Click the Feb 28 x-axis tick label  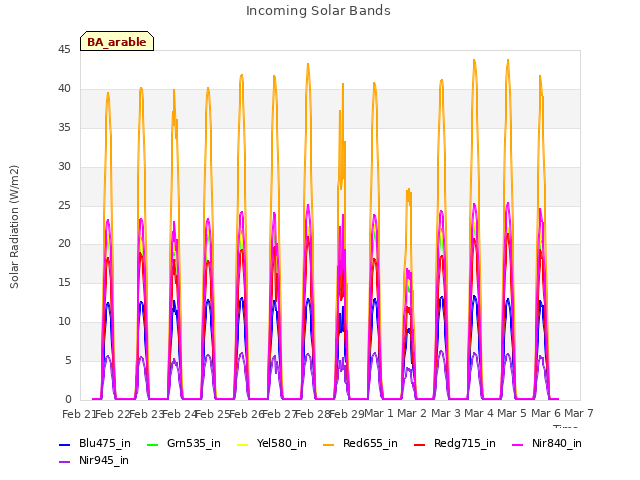[x=313, y=414]
